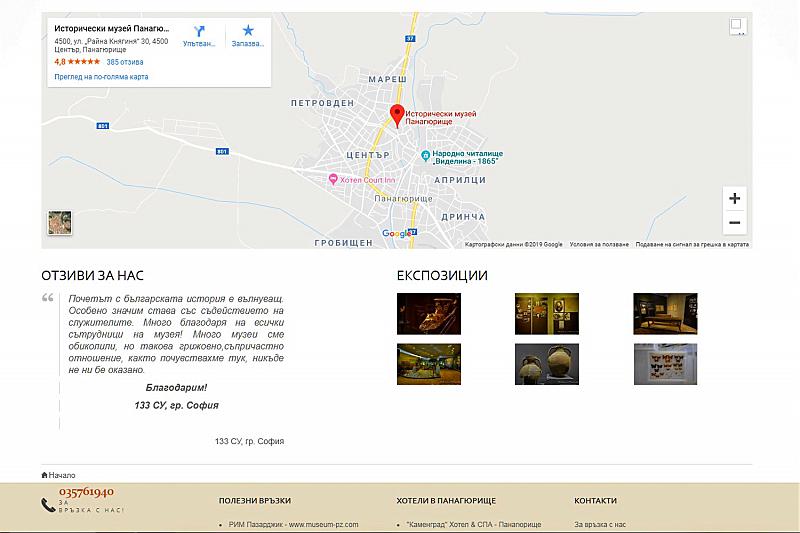Click the pink Хотел Court Inn pin
The height and width of the screenshot is (533, 800).
click(x=334, y=179)
